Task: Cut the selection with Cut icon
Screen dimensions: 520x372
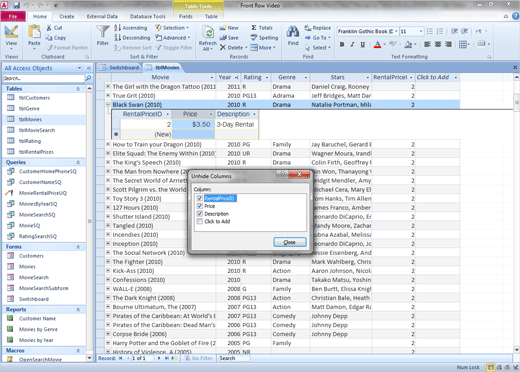Action: [49, 28]
